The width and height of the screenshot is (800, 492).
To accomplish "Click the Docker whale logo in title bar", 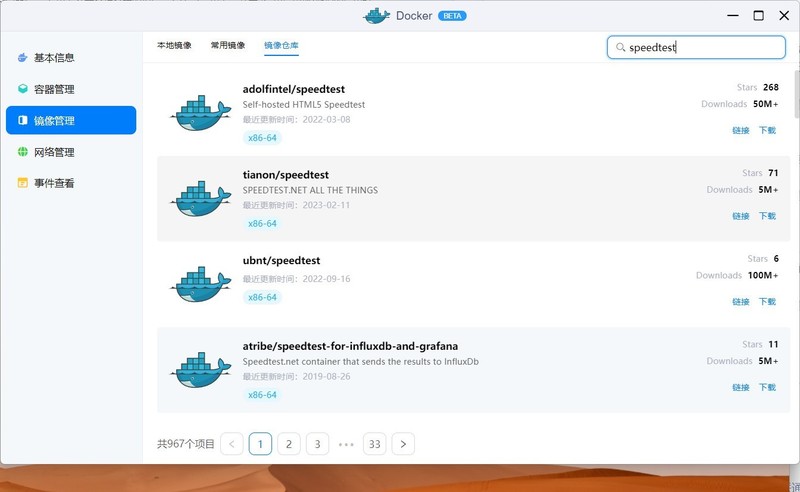I will coord(377,16).
